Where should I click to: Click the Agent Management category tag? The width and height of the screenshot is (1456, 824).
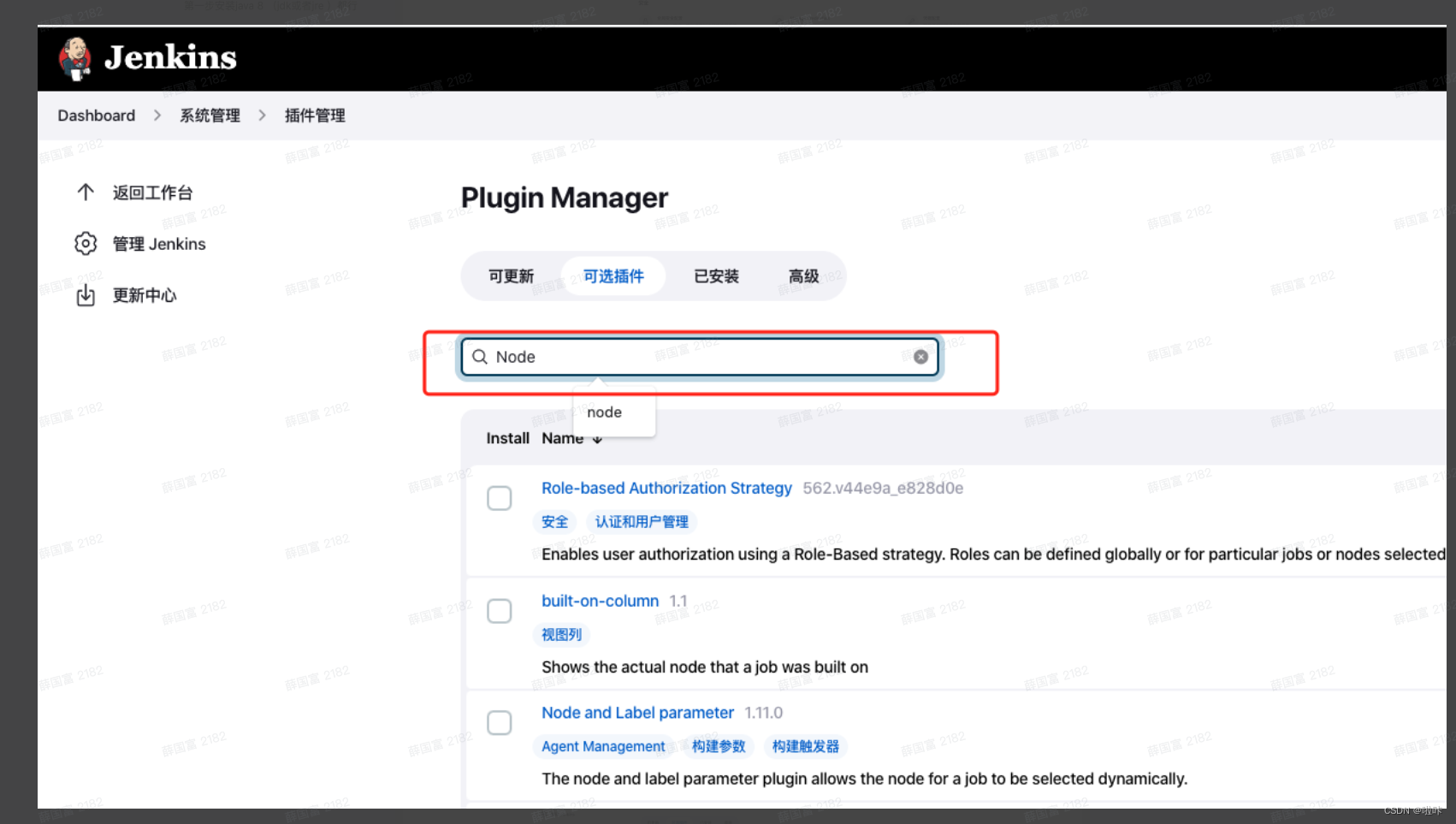[x=603, y=746]
